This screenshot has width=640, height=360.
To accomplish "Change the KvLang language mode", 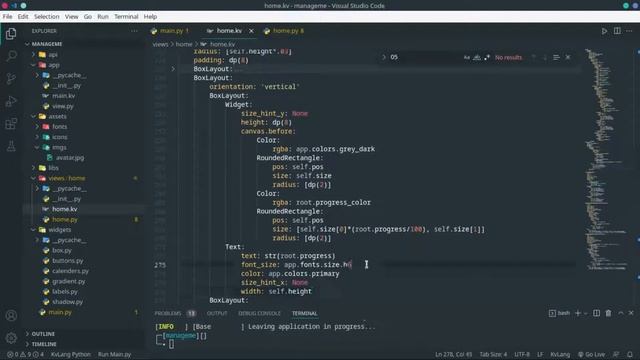I will 560,354.
